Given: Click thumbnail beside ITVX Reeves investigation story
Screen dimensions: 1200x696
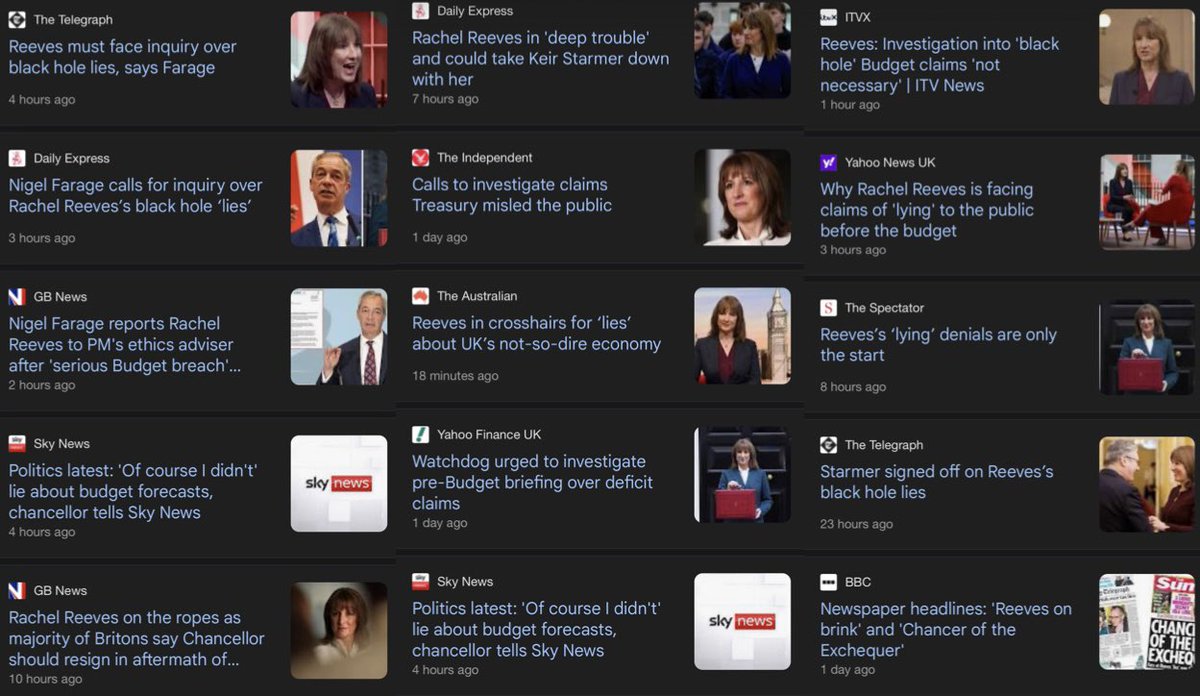Looking at the screenshot, I should tap(1147, 57).
